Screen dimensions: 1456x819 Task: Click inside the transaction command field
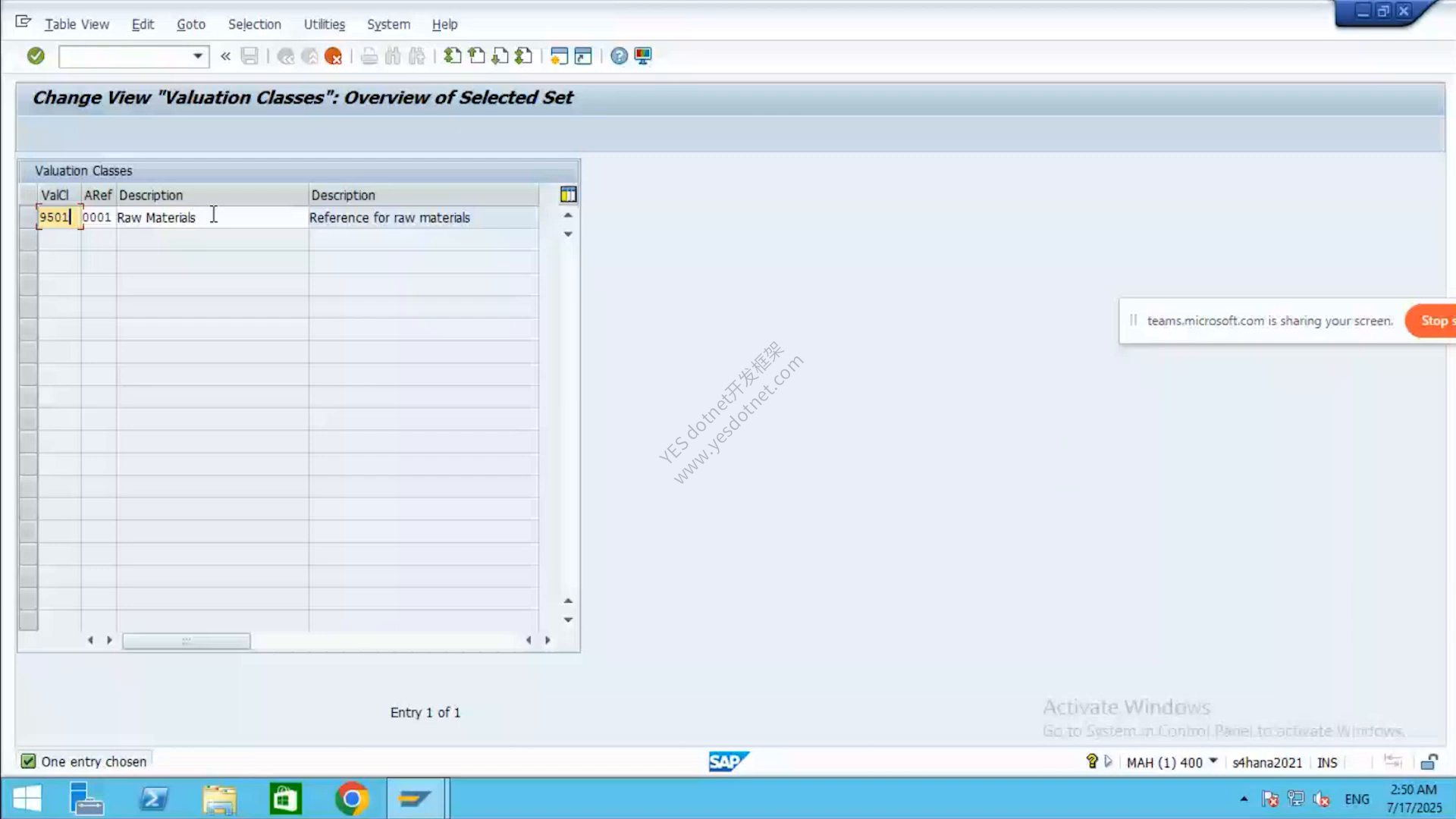click(x=125, y=56)
